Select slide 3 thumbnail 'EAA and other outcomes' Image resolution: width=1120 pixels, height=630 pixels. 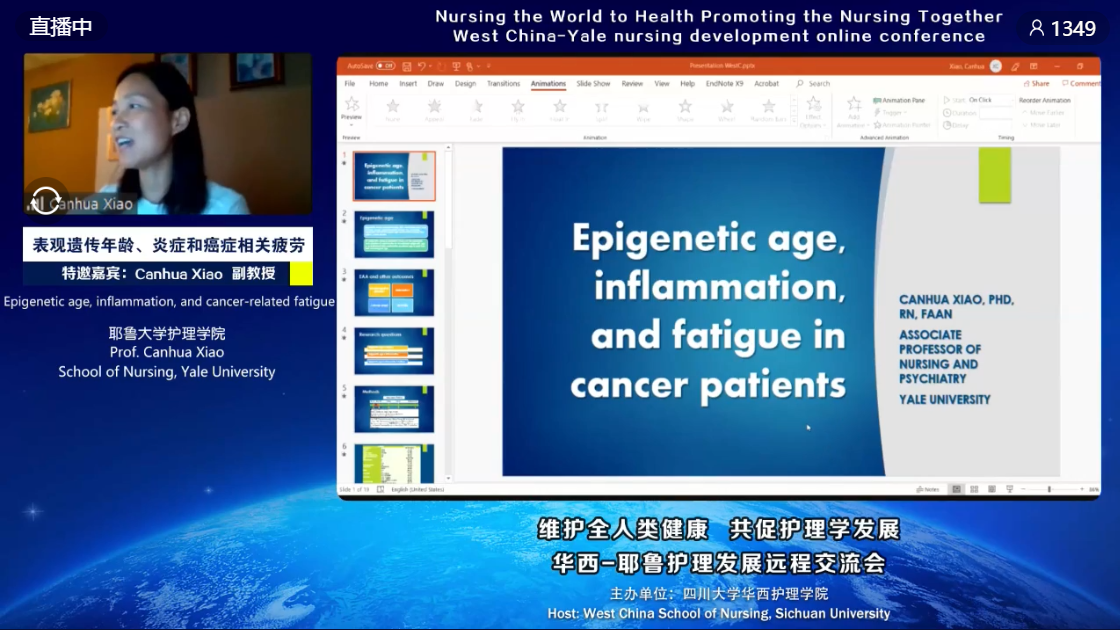coord(394,293)
